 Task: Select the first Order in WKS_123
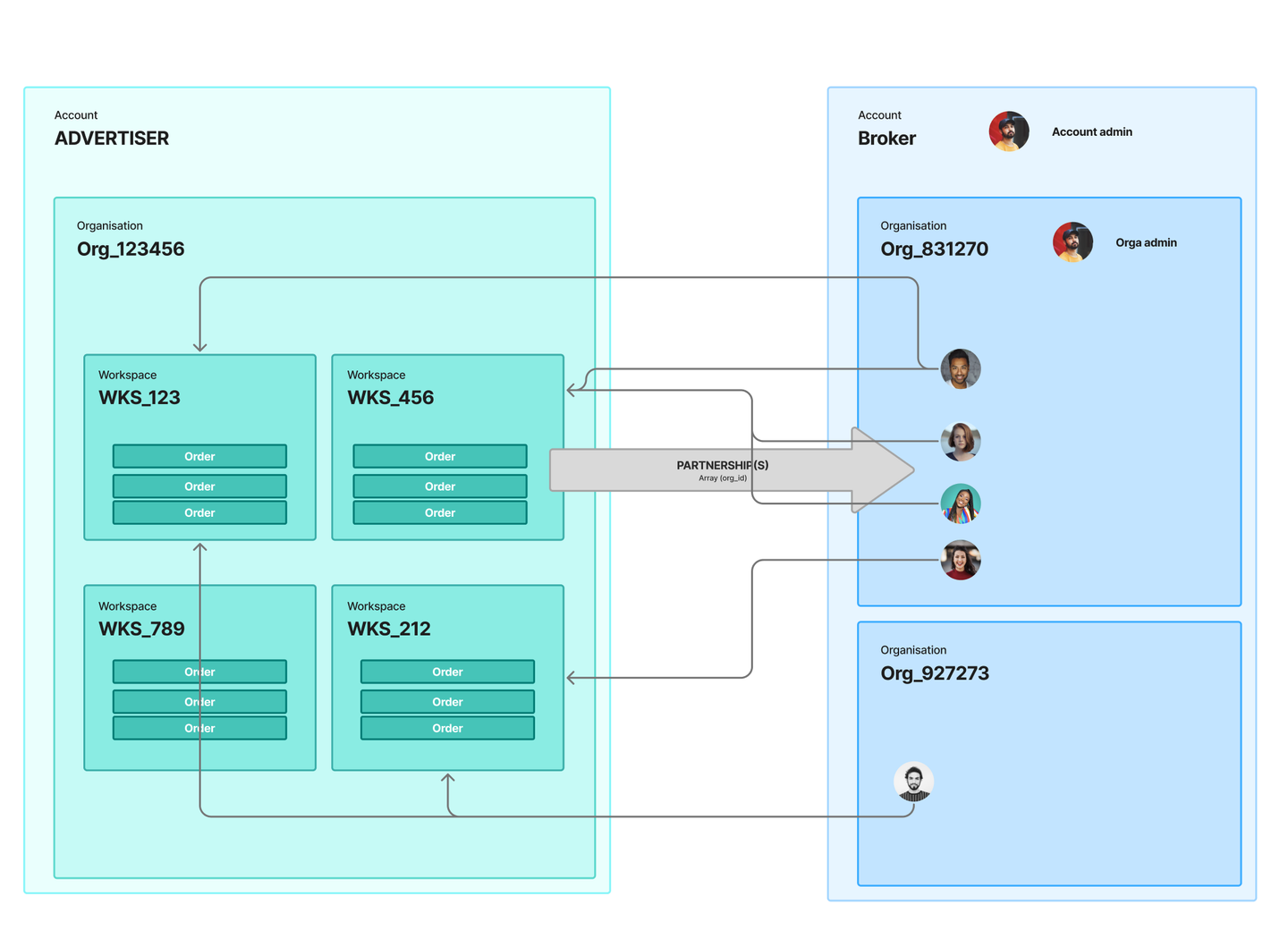(x=199, y=456)
